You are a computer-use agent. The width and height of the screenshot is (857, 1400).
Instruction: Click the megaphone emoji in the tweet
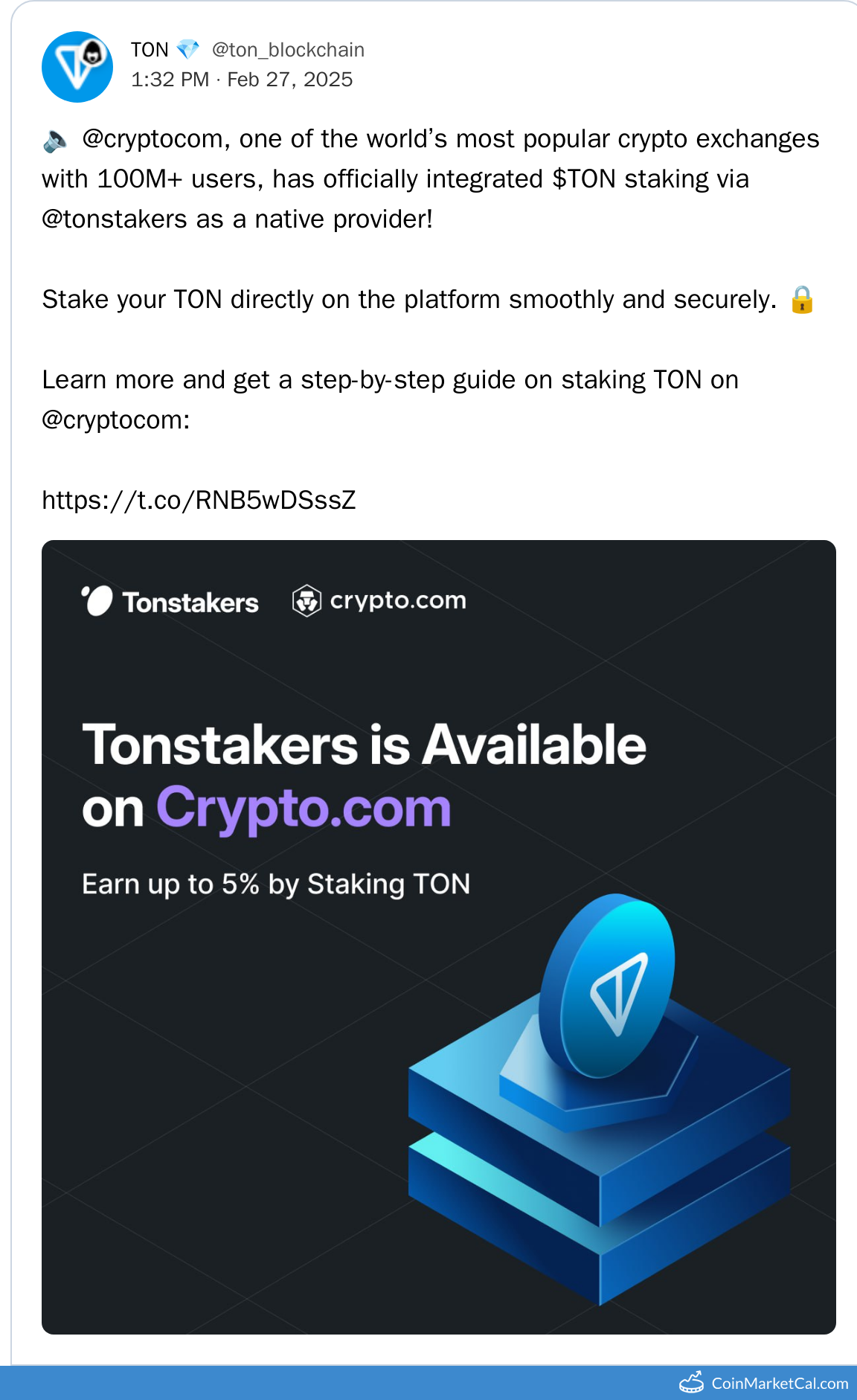coord(56,140)
